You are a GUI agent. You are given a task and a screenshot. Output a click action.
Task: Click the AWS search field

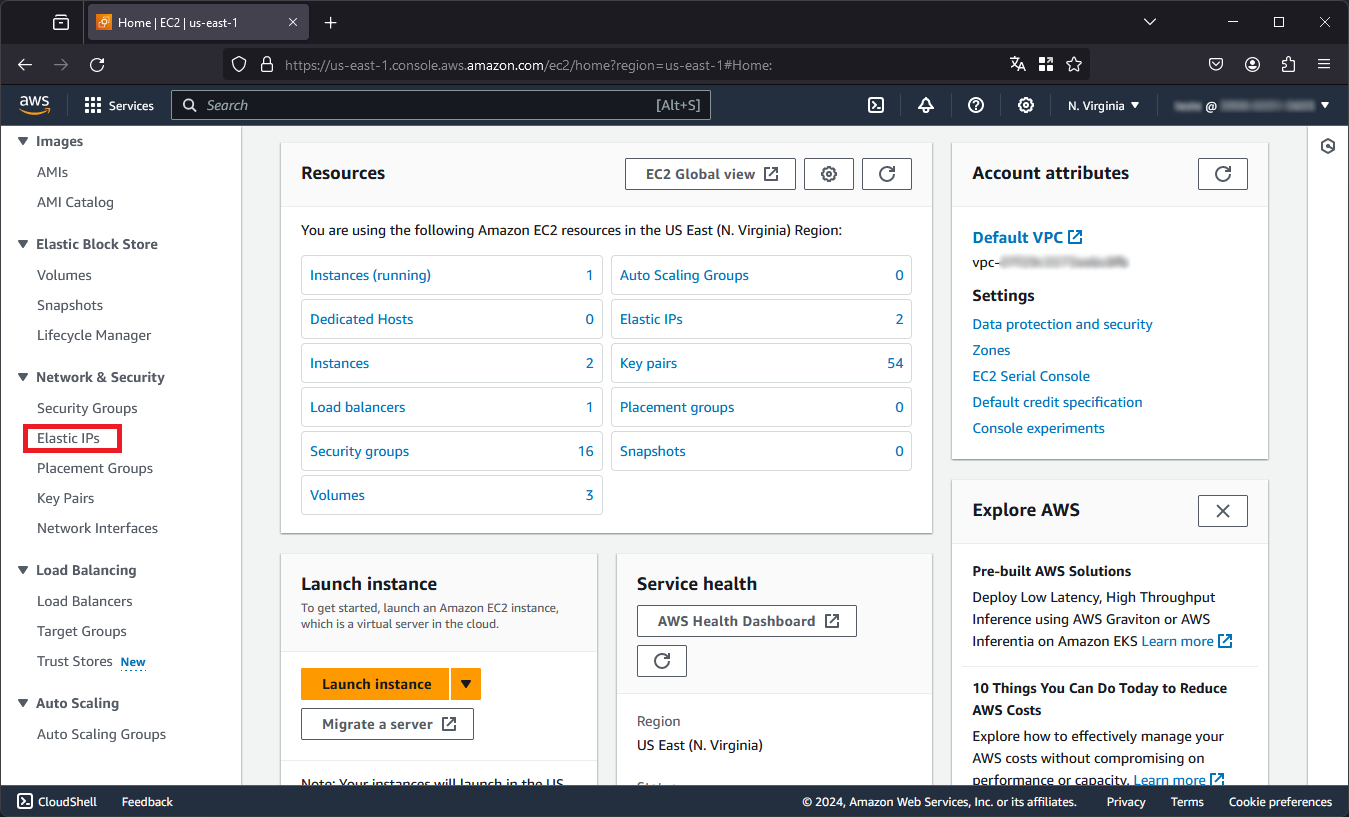(x=441, y=105)
